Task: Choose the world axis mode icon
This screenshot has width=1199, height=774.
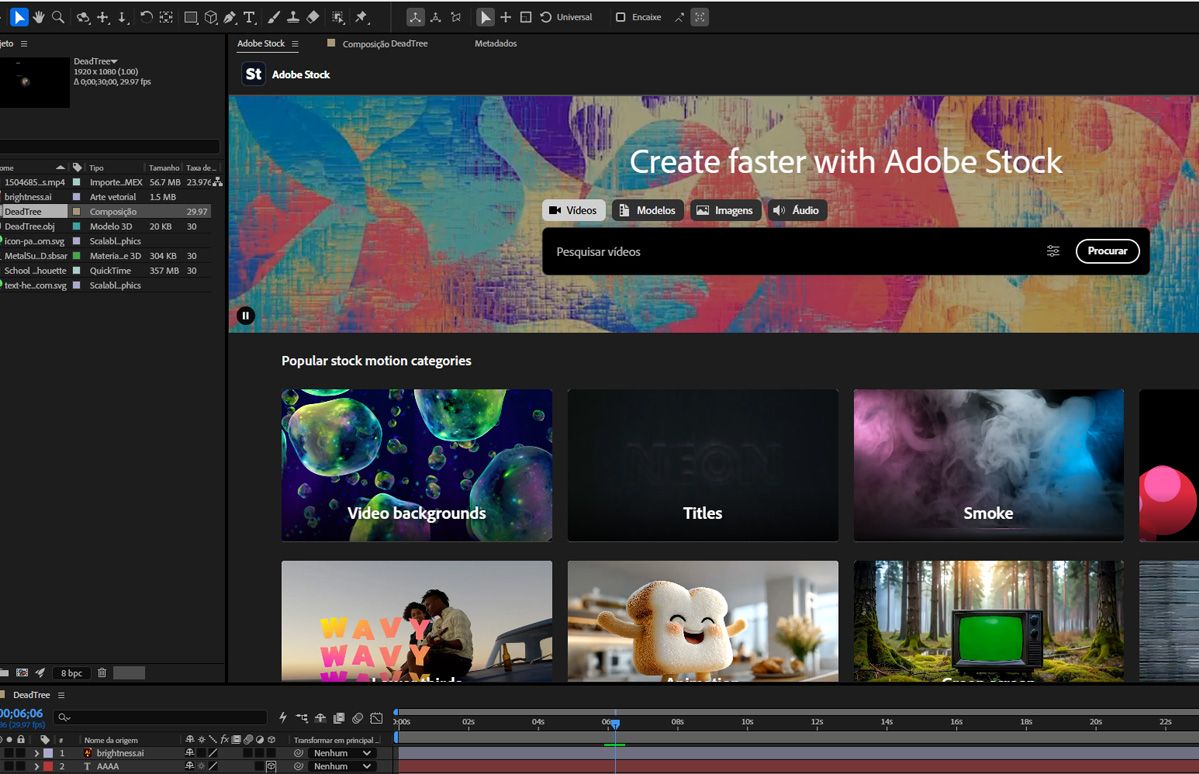Action: point(436,17)
